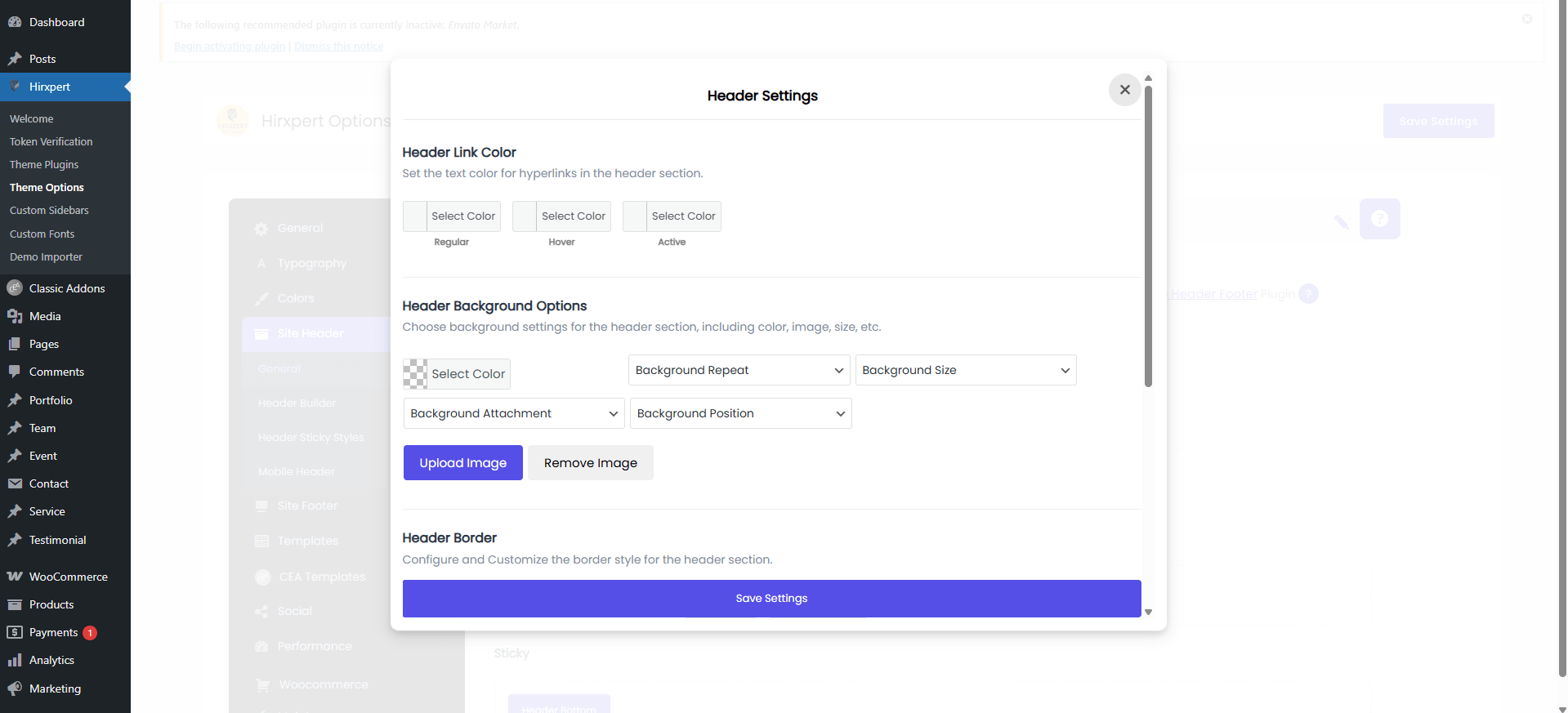The image size is (1568, 713).
Task: Open the Theme Options submenu item
Action: [47, 187]
